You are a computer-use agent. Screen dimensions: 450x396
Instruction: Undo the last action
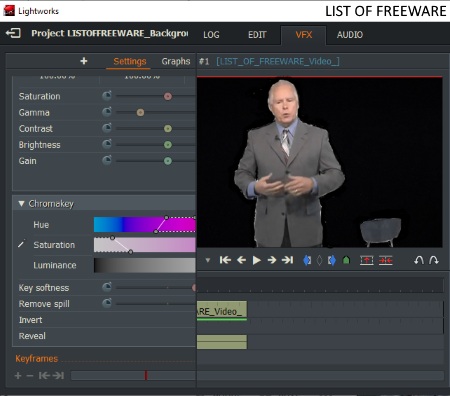[419, 260]
